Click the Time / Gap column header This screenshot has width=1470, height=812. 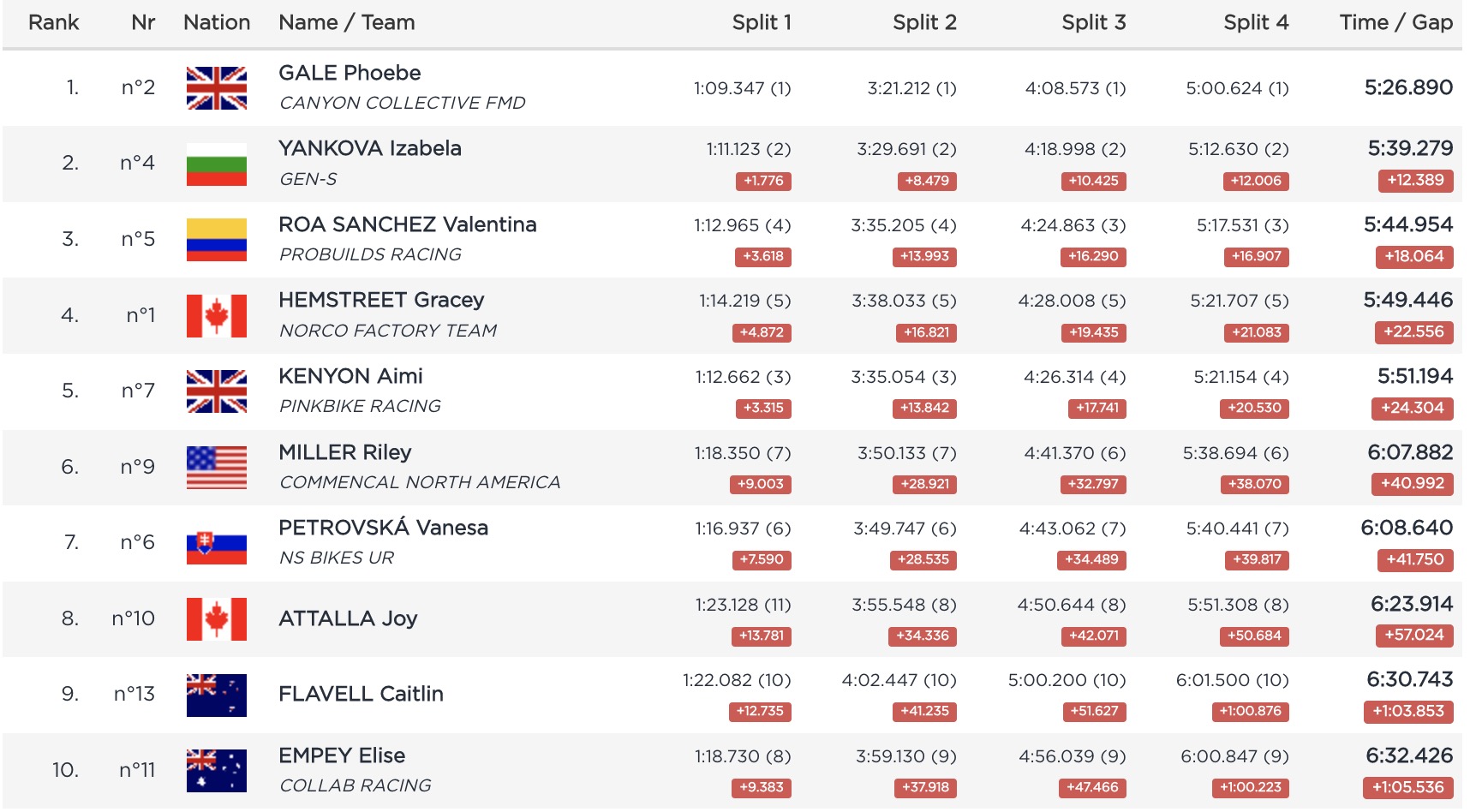[x=1395, y=22]
